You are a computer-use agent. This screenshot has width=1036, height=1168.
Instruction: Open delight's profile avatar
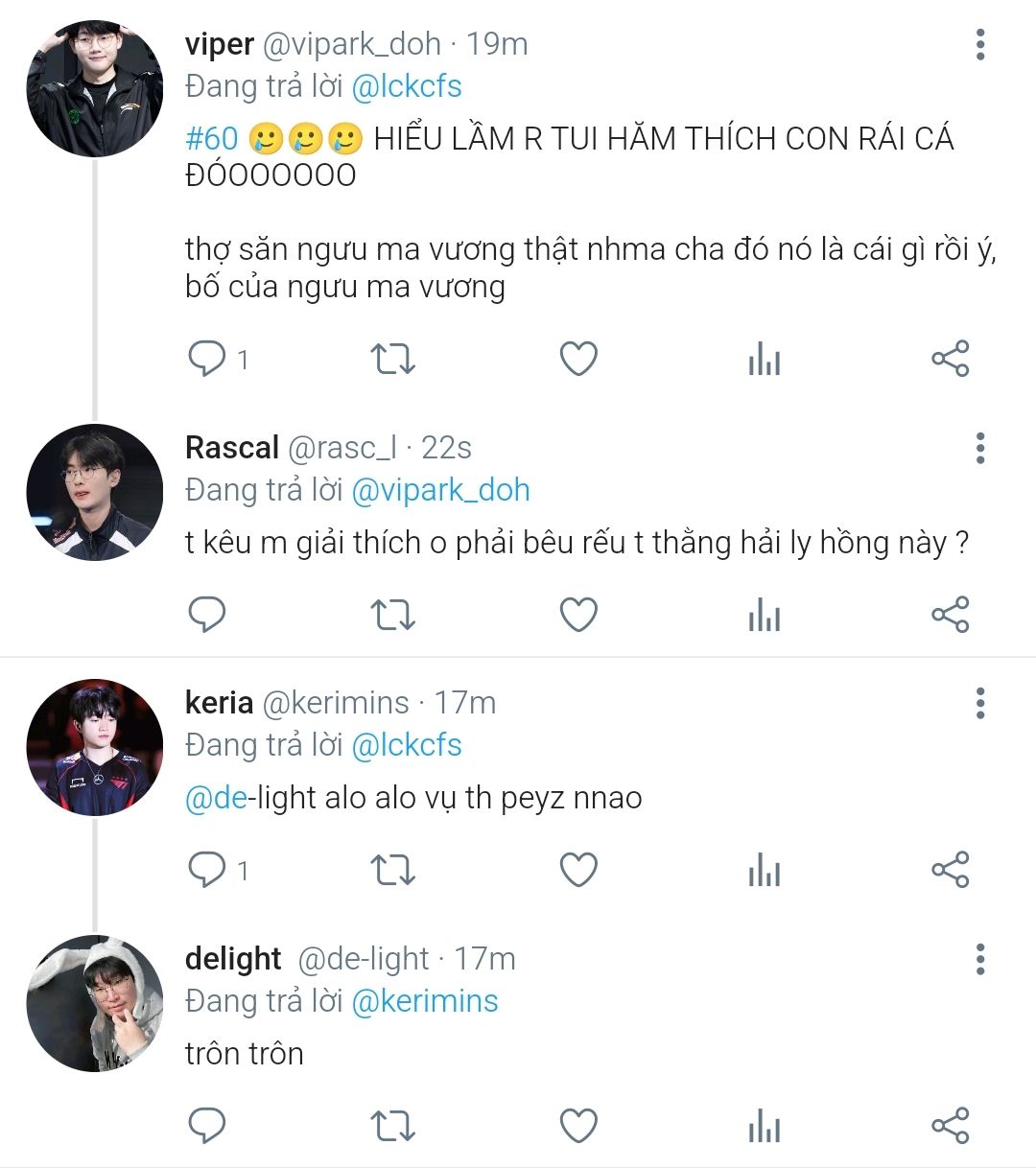94,1003
